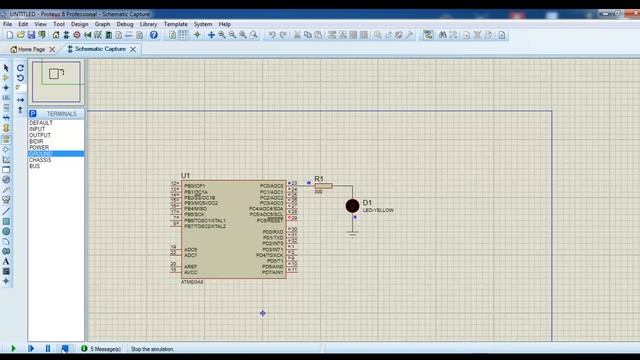
Task: Open the File menu
Action: tap(7, 24)
